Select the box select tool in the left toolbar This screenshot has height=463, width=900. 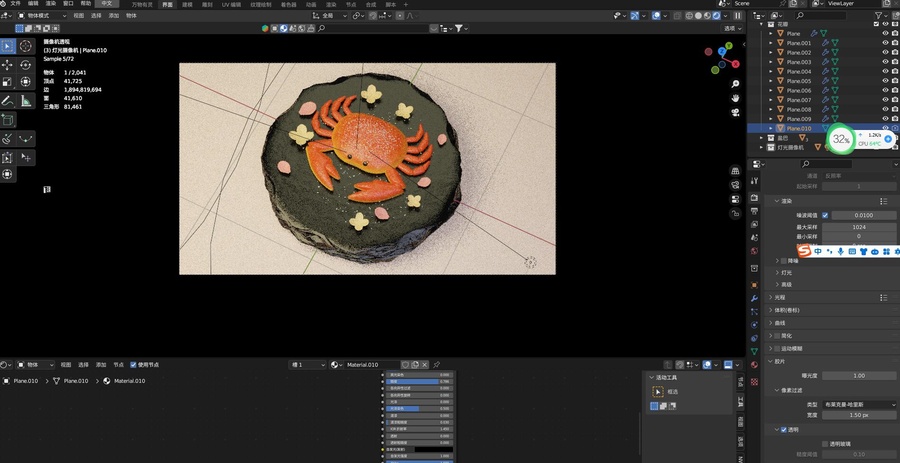(x=8, y=46)
